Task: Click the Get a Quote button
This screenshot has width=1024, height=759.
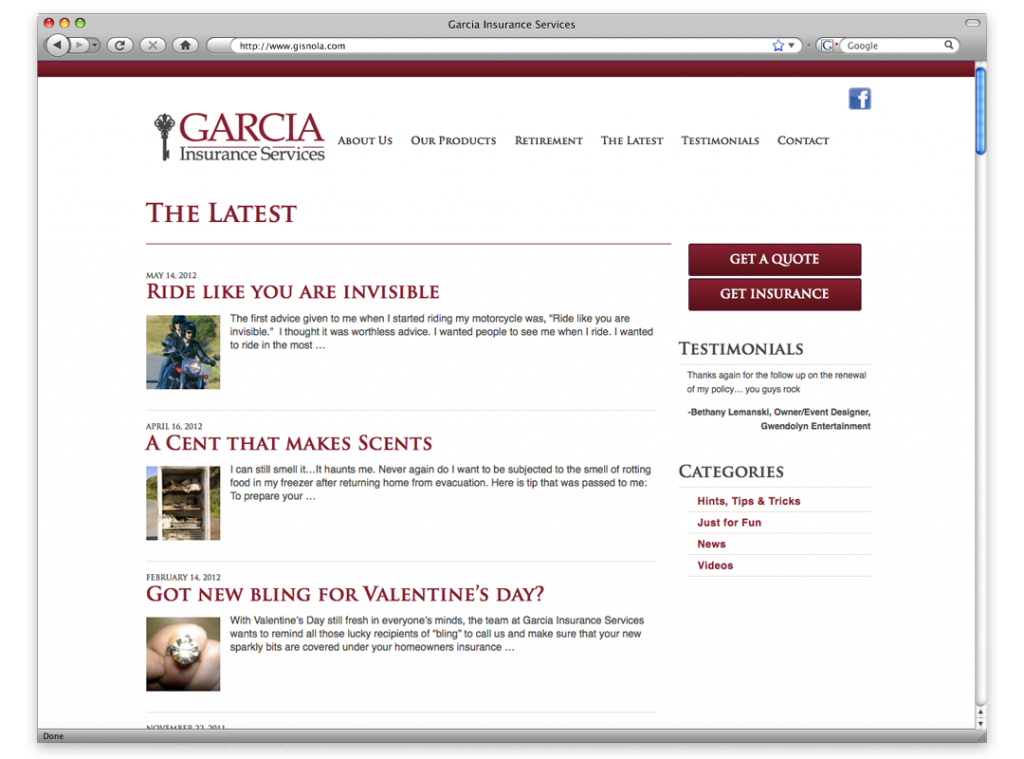Action: [775, 259]
